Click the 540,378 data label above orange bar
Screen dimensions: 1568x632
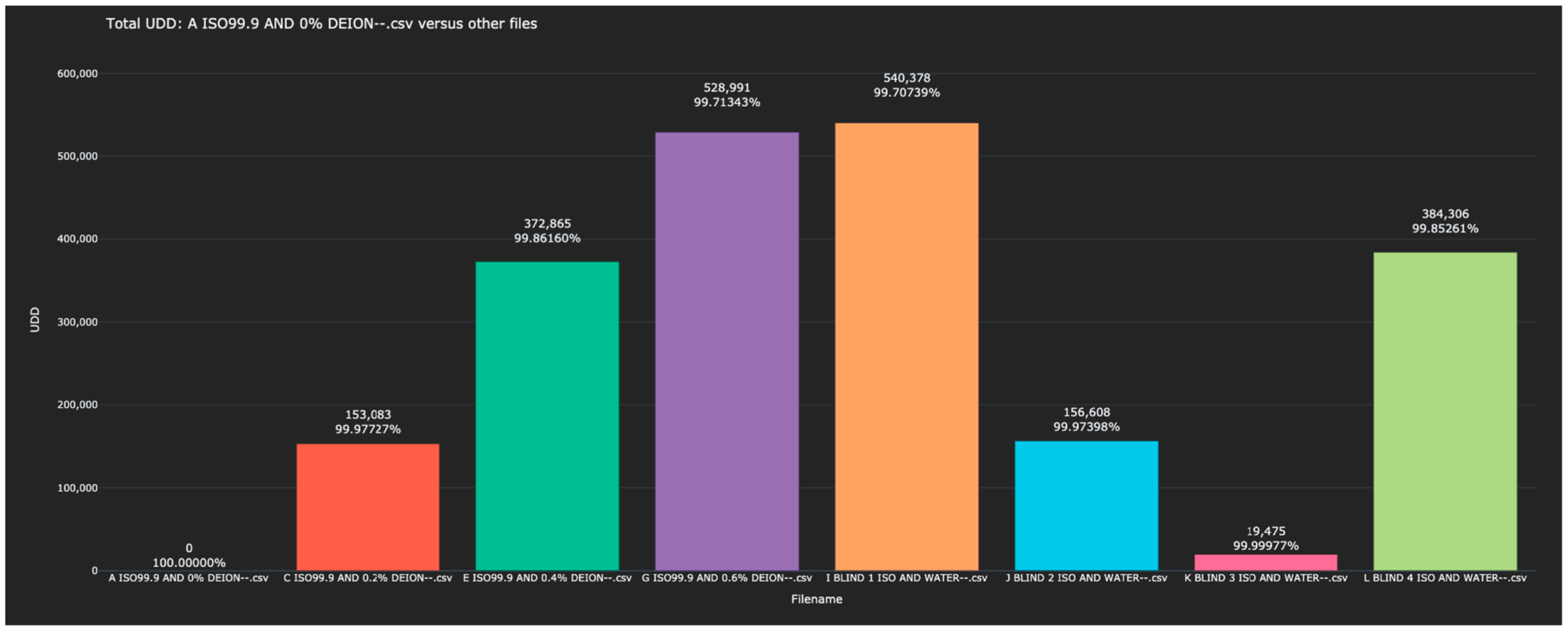point(906,78)
